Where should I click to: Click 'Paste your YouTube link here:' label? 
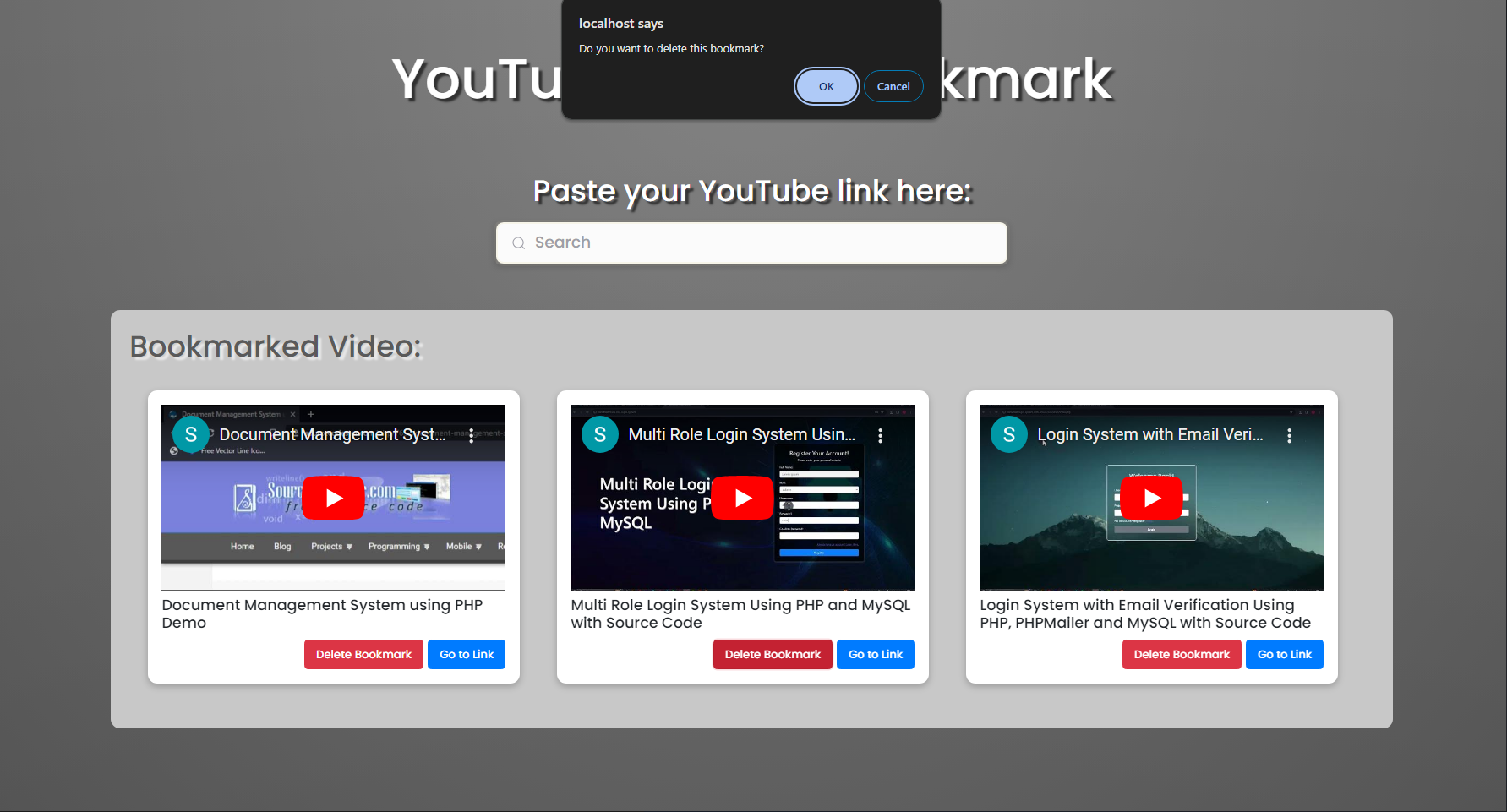[752, 191]
